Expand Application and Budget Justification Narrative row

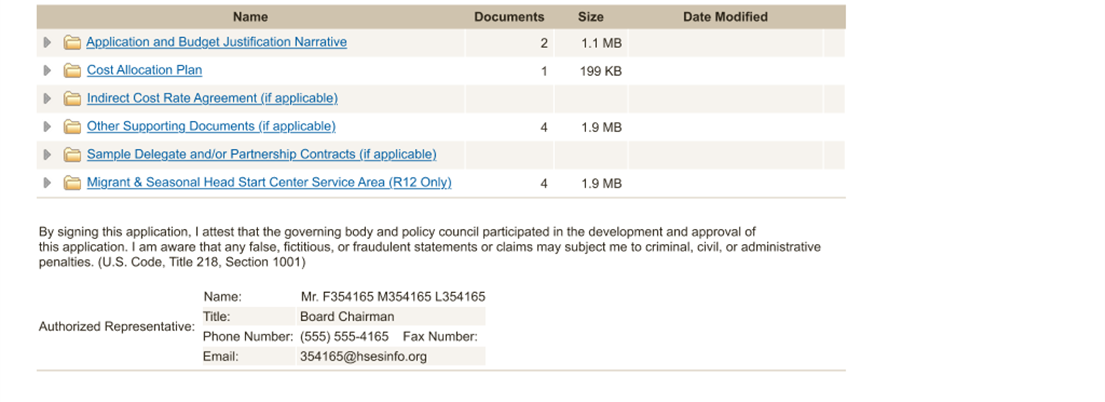(x=47, y=43)
